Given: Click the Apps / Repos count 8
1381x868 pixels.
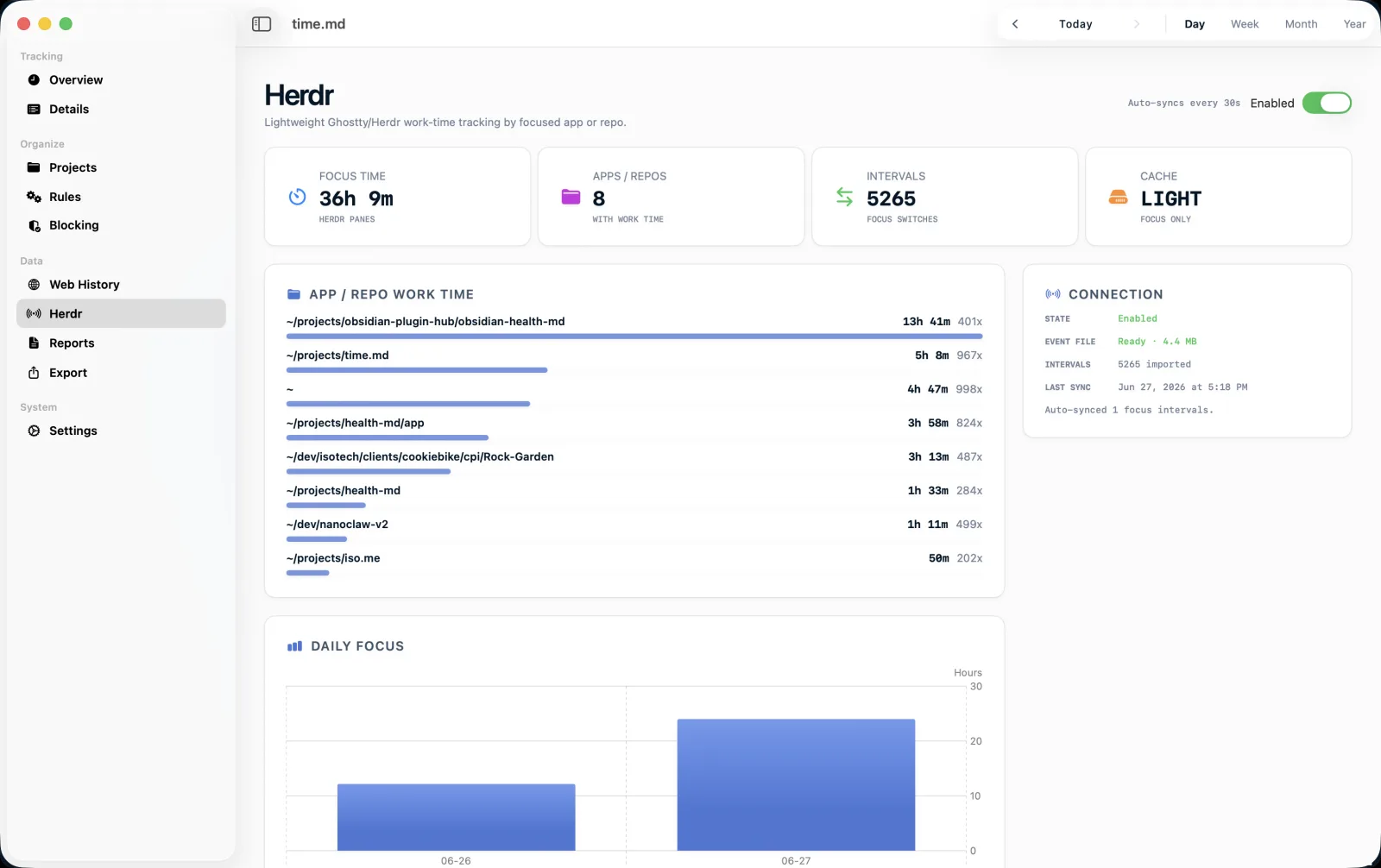Looking at the screenshot, I should 599,199.
